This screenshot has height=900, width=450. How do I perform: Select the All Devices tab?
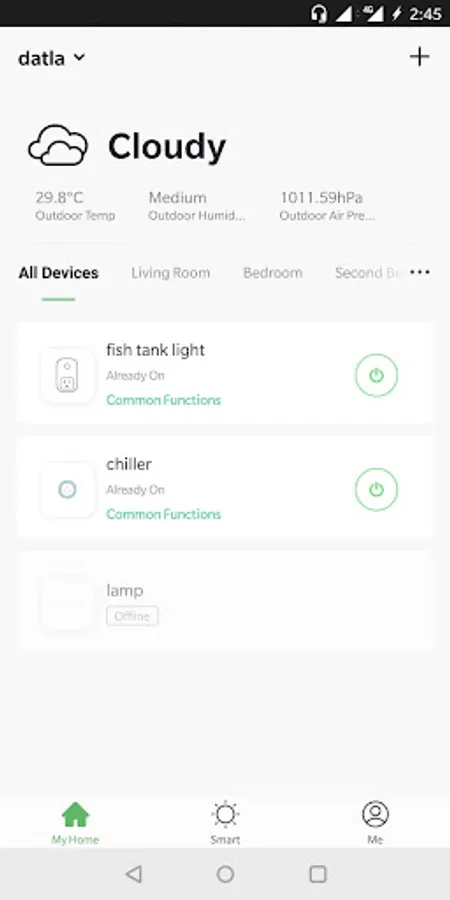click(x=59, y=273)
